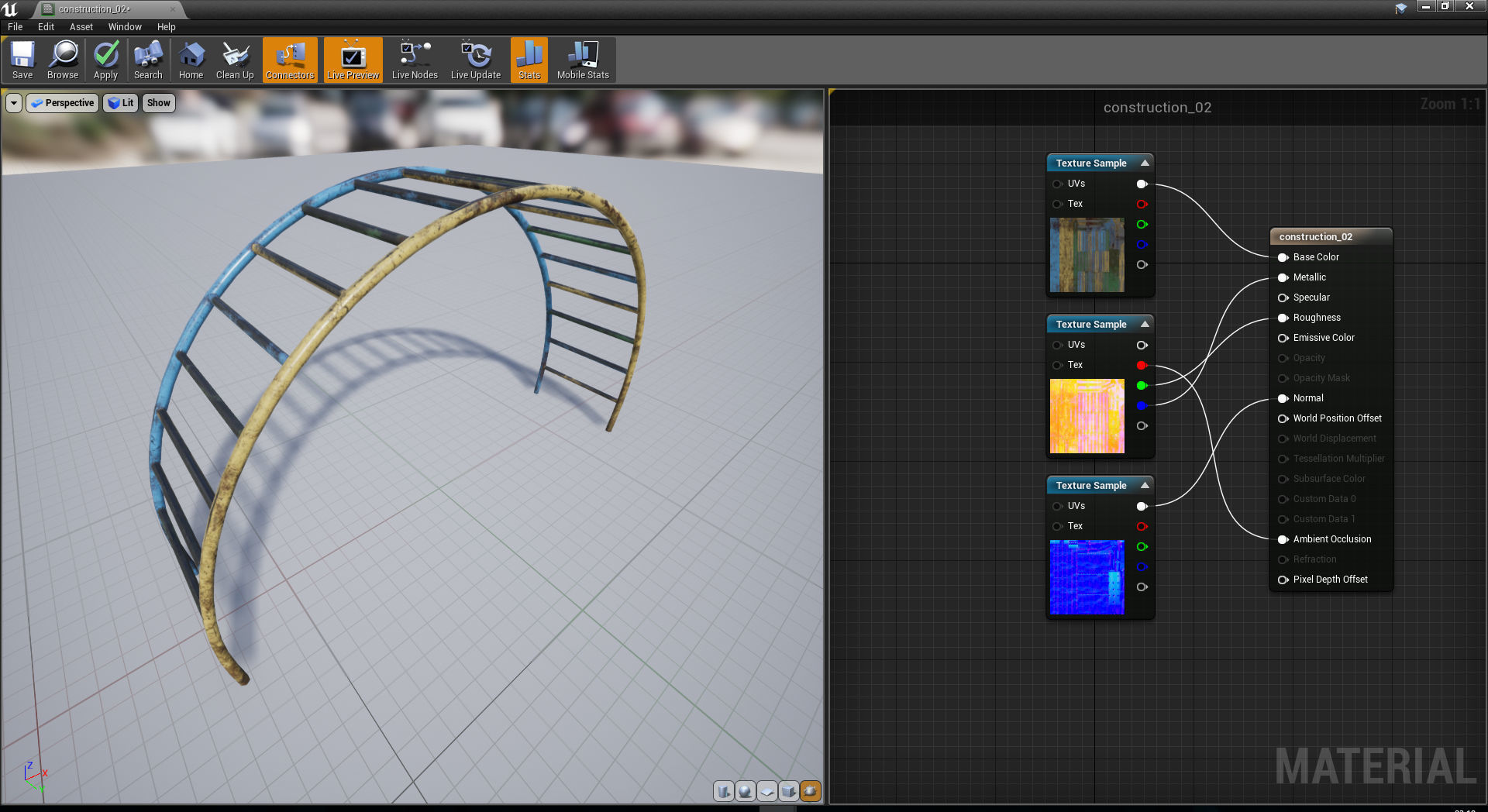This screenshot has height=812, width=1488.
Task: Open the Search binoculars tool
Action: tap(148, 60)
